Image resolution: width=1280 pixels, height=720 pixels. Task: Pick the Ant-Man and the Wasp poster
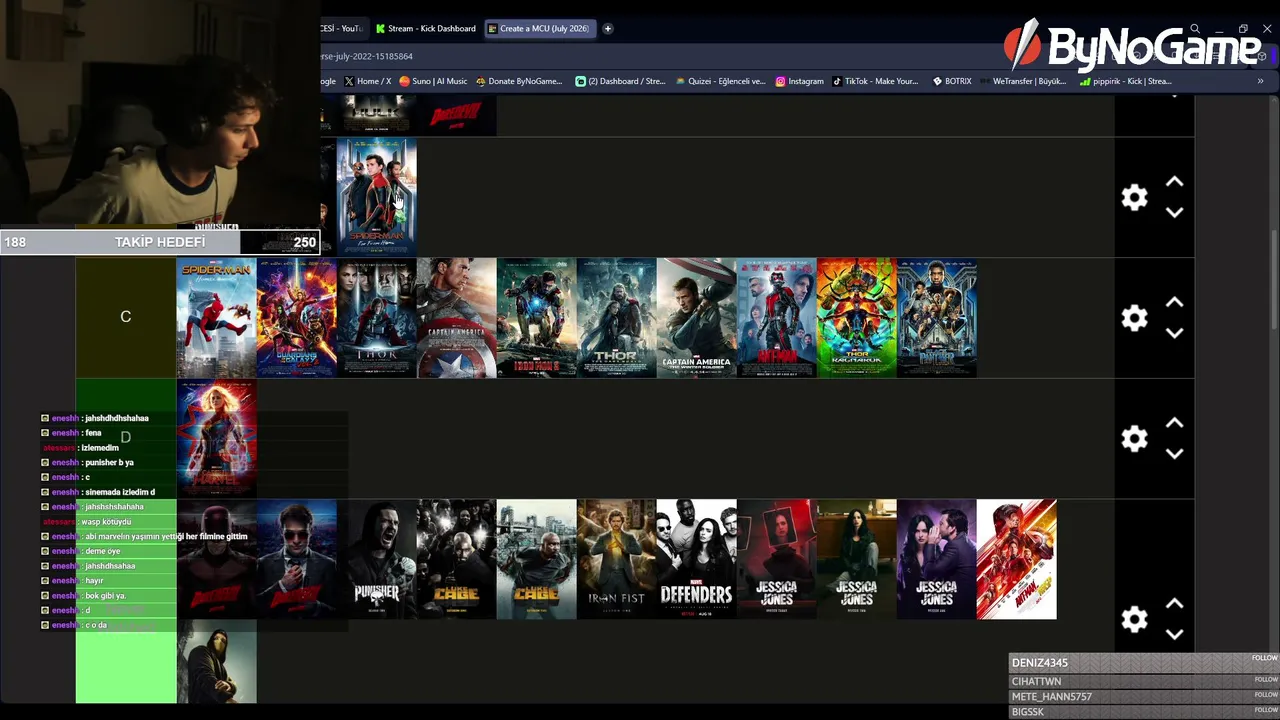point(1017,559)
